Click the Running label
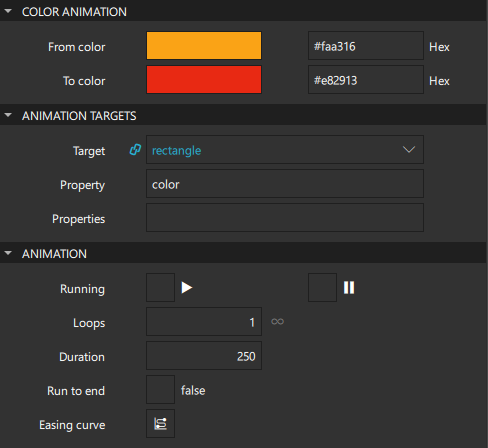488x448 pixels. [82, 289]
